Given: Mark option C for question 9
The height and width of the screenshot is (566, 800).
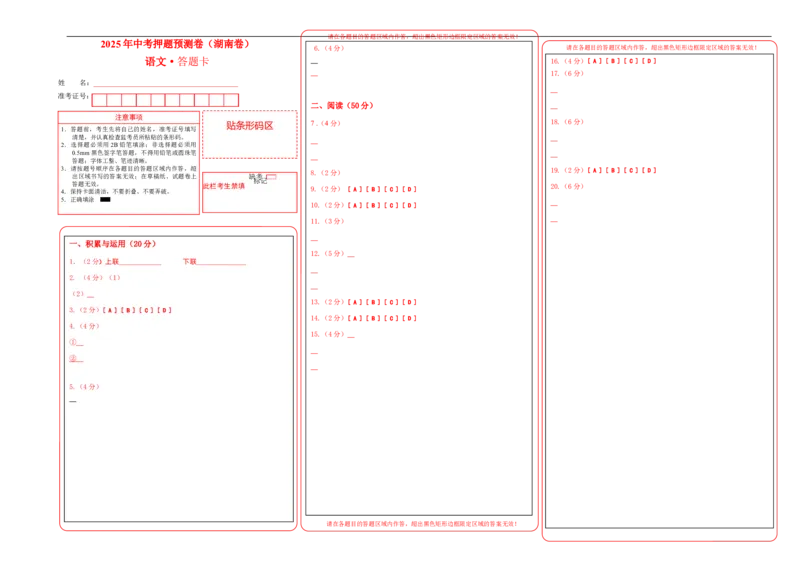Looking at the screenshot, I should [x=391, y=189].
